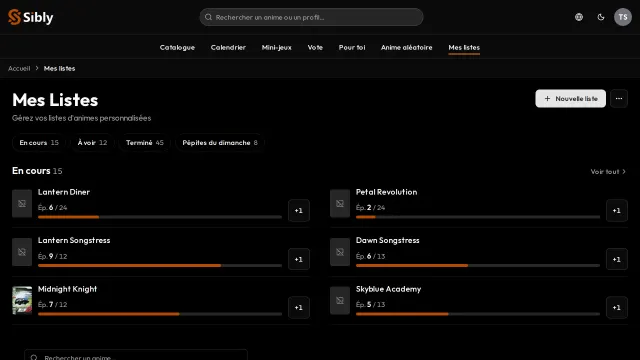
Task: Click Voir tout link
Action: pos(608,171)
